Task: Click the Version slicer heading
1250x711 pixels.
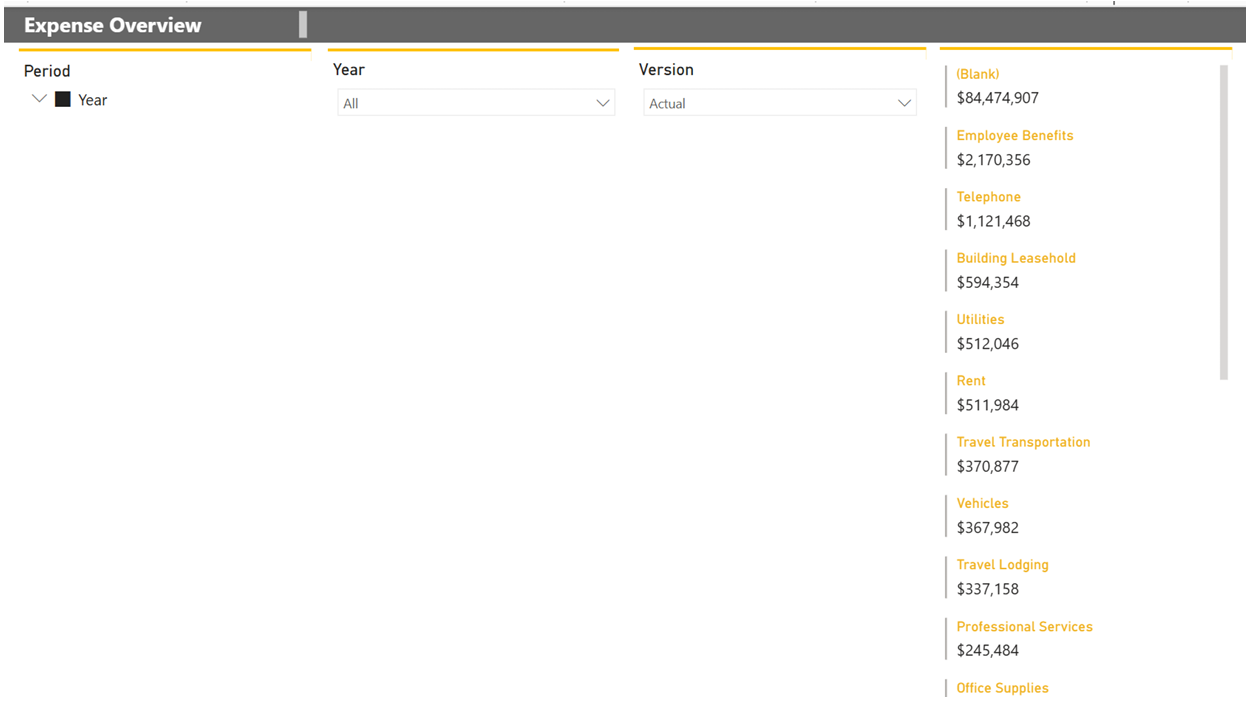Action: pos(666,70)
